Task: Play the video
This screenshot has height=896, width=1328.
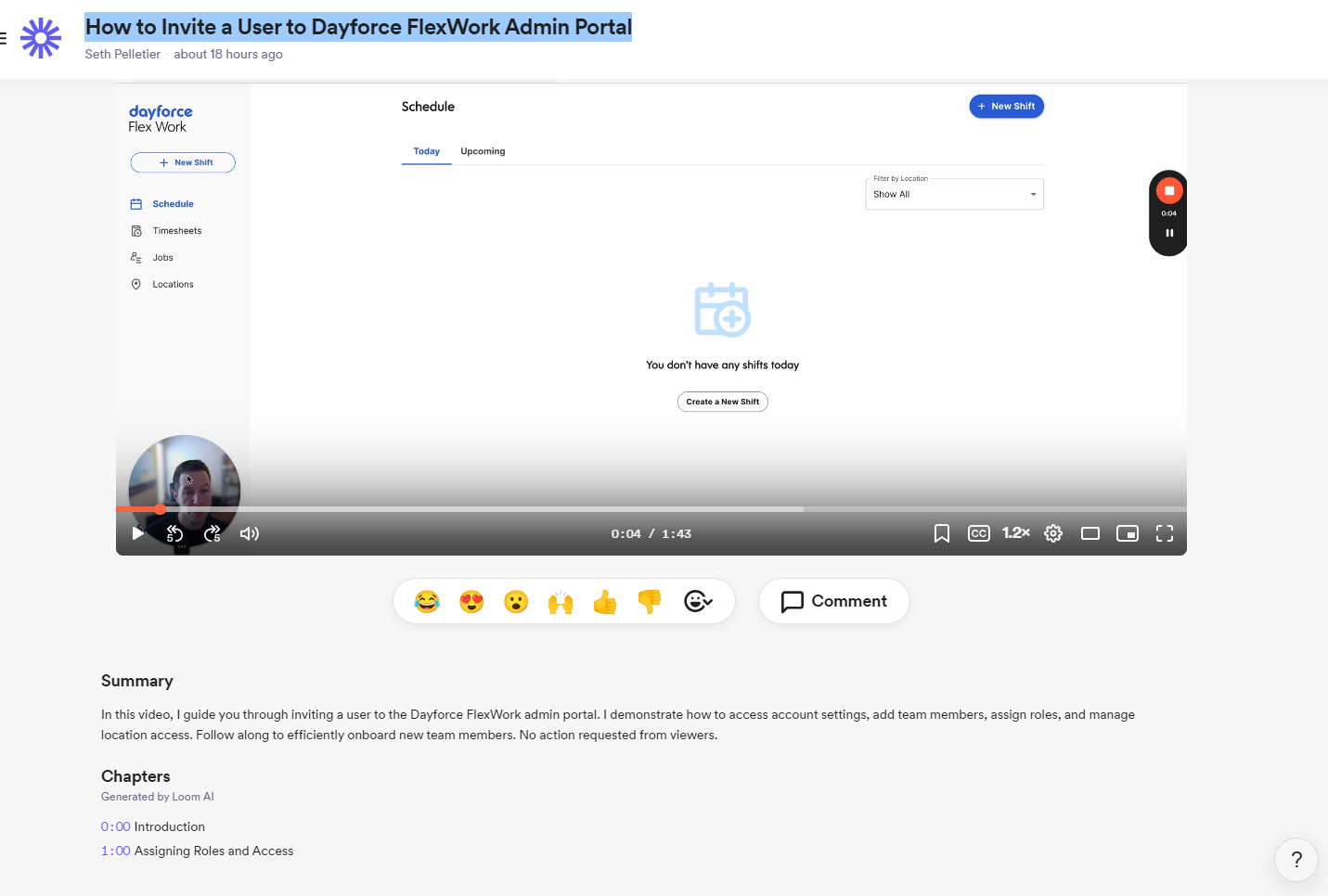Action: coord(138,533)
